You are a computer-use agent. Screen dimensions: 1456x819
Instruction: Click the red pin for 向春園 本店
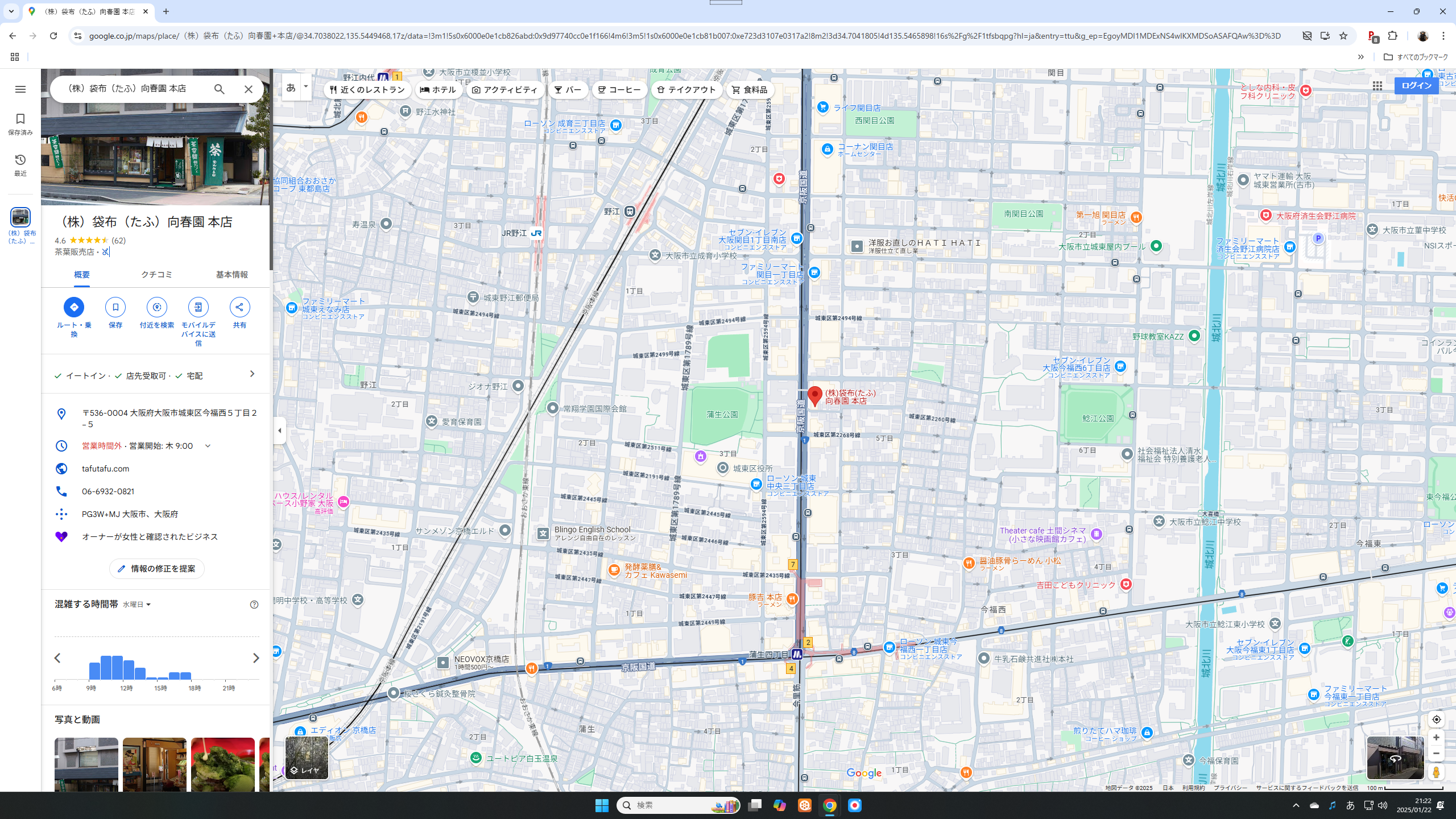coord(814,396)
